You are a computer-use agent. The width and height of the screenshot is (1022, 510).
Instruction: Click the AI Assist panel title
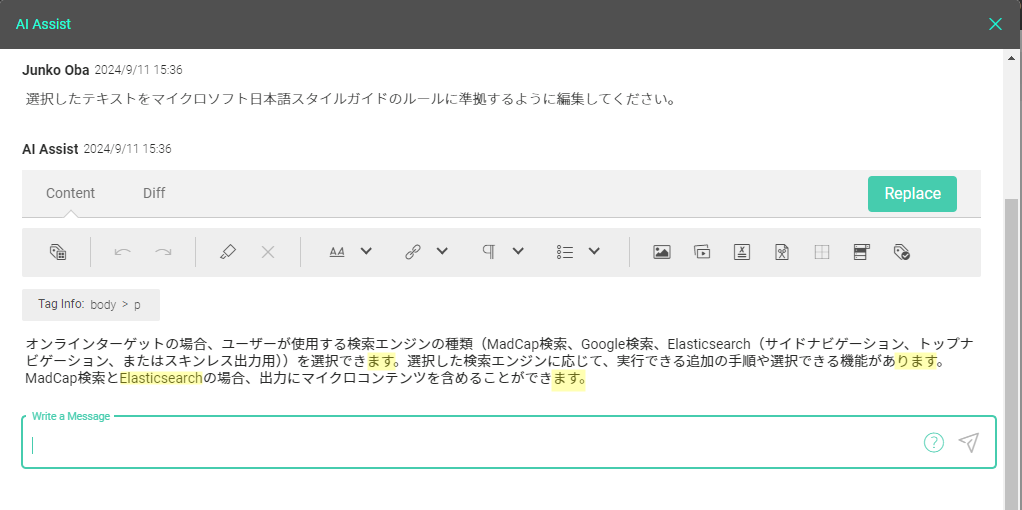coord(43,24)
